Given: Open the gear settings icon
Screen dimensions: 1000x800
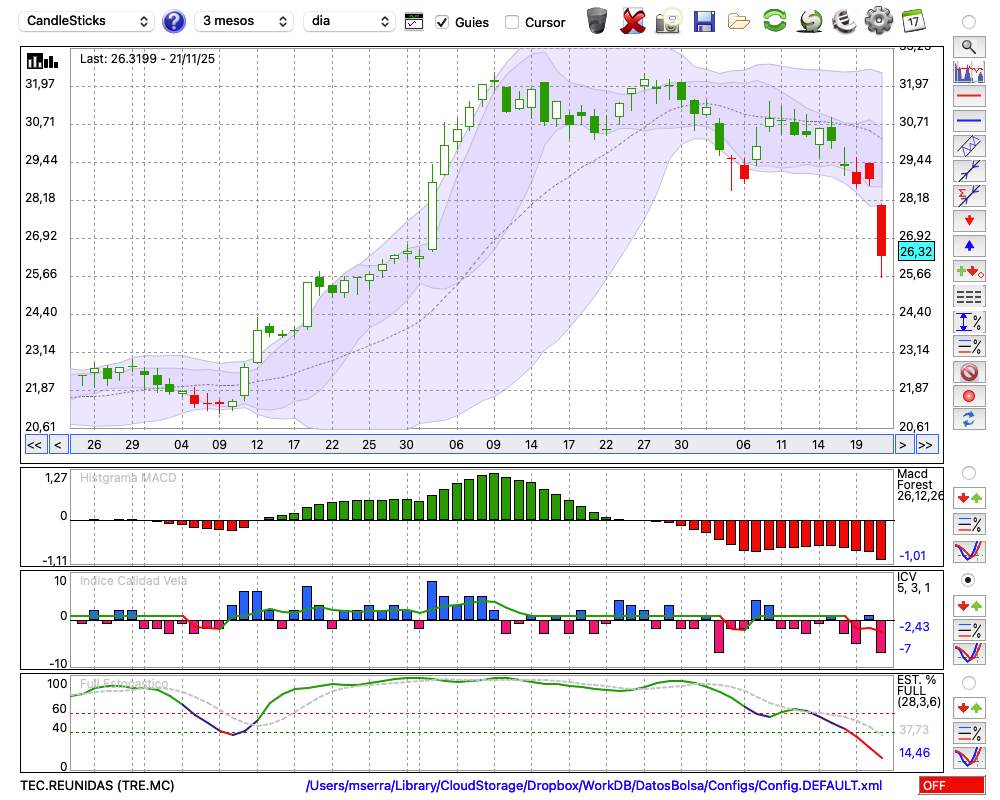Looking at the screenshot, I should tap(878, 21).
